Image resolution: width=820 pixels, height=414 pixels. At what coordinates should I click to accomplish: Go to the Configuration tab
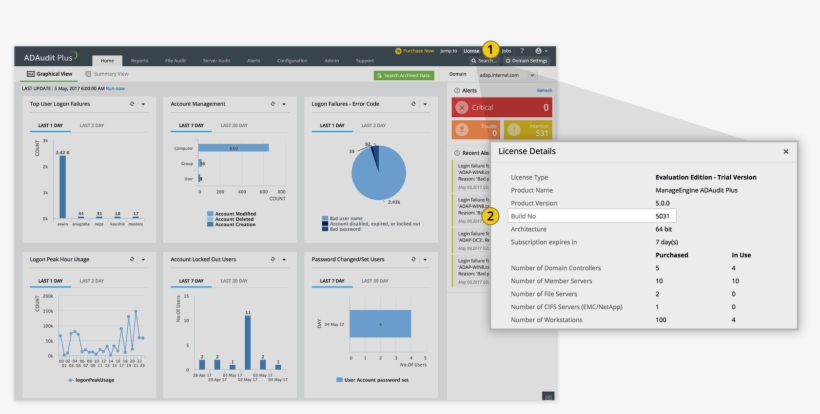(x=292, y=61)
